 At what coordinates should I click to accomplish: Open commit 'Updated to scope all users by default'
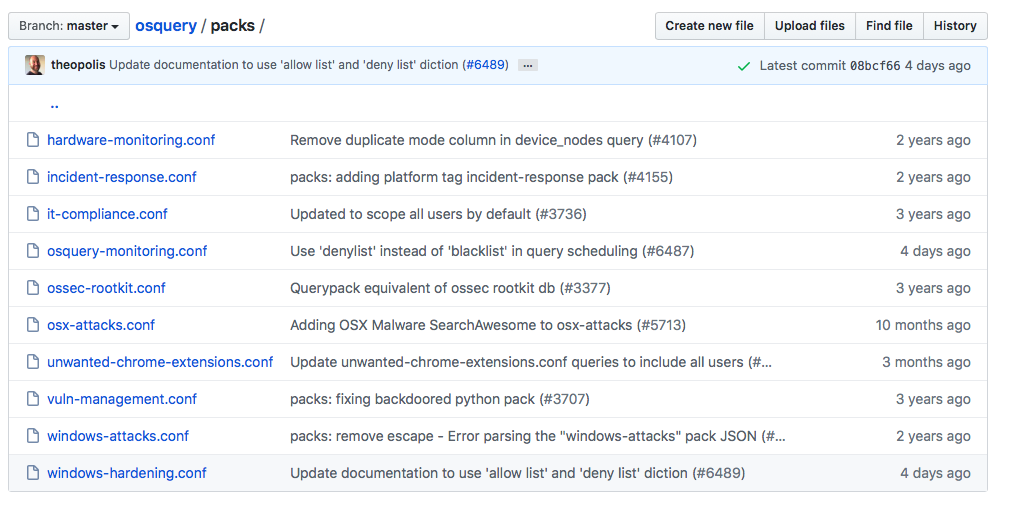click(438, 214)
